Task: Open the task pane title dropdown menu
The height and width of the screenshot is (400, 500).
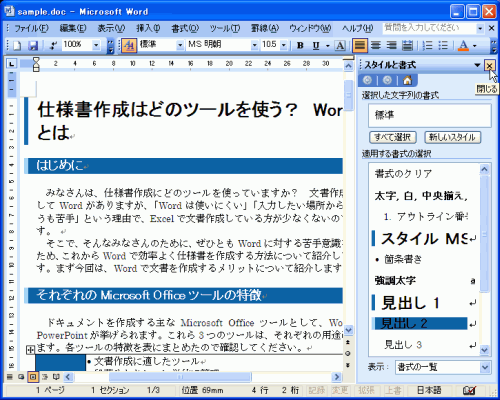Action: pyautogui.click(x=477, y=65)
